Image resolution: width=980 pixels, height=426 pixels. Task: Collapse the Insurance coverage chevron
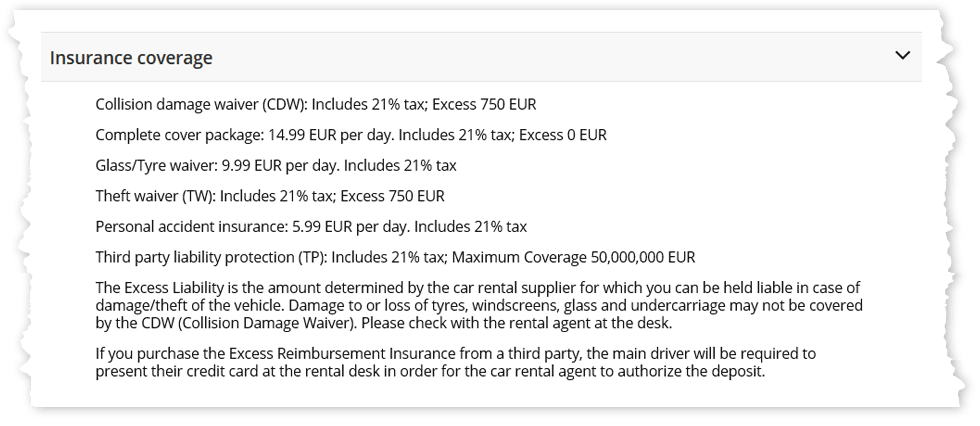click(902, 56)
